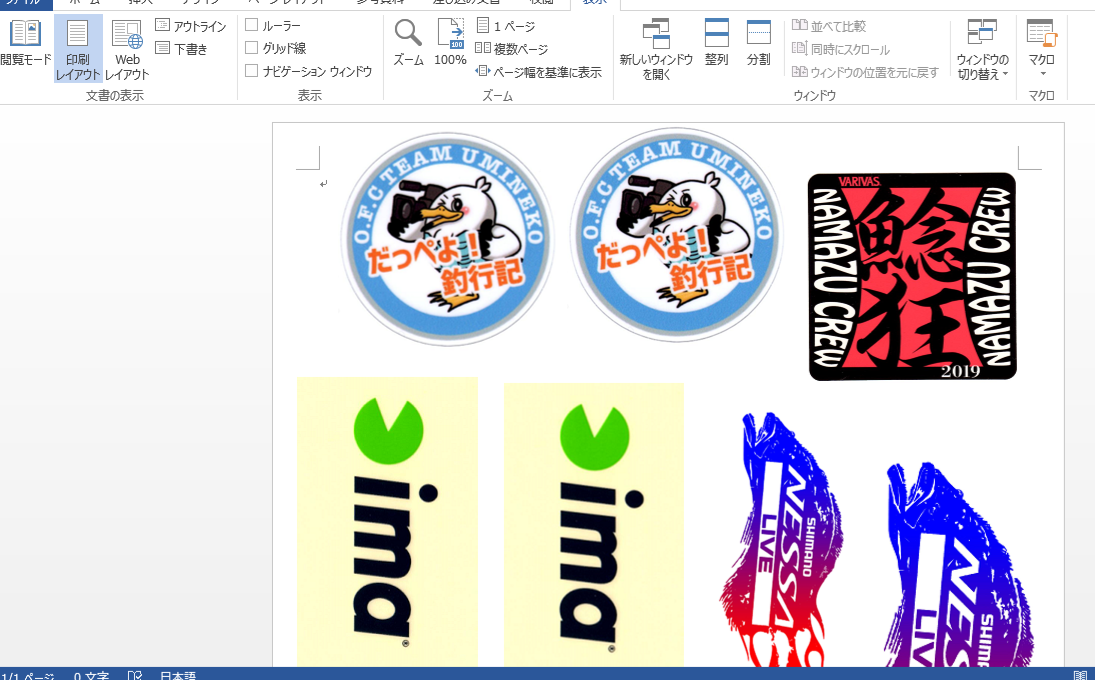This screenshot has width=1095, height=680.
Task: Set zoom to 100%
Action: pos(450,43)
